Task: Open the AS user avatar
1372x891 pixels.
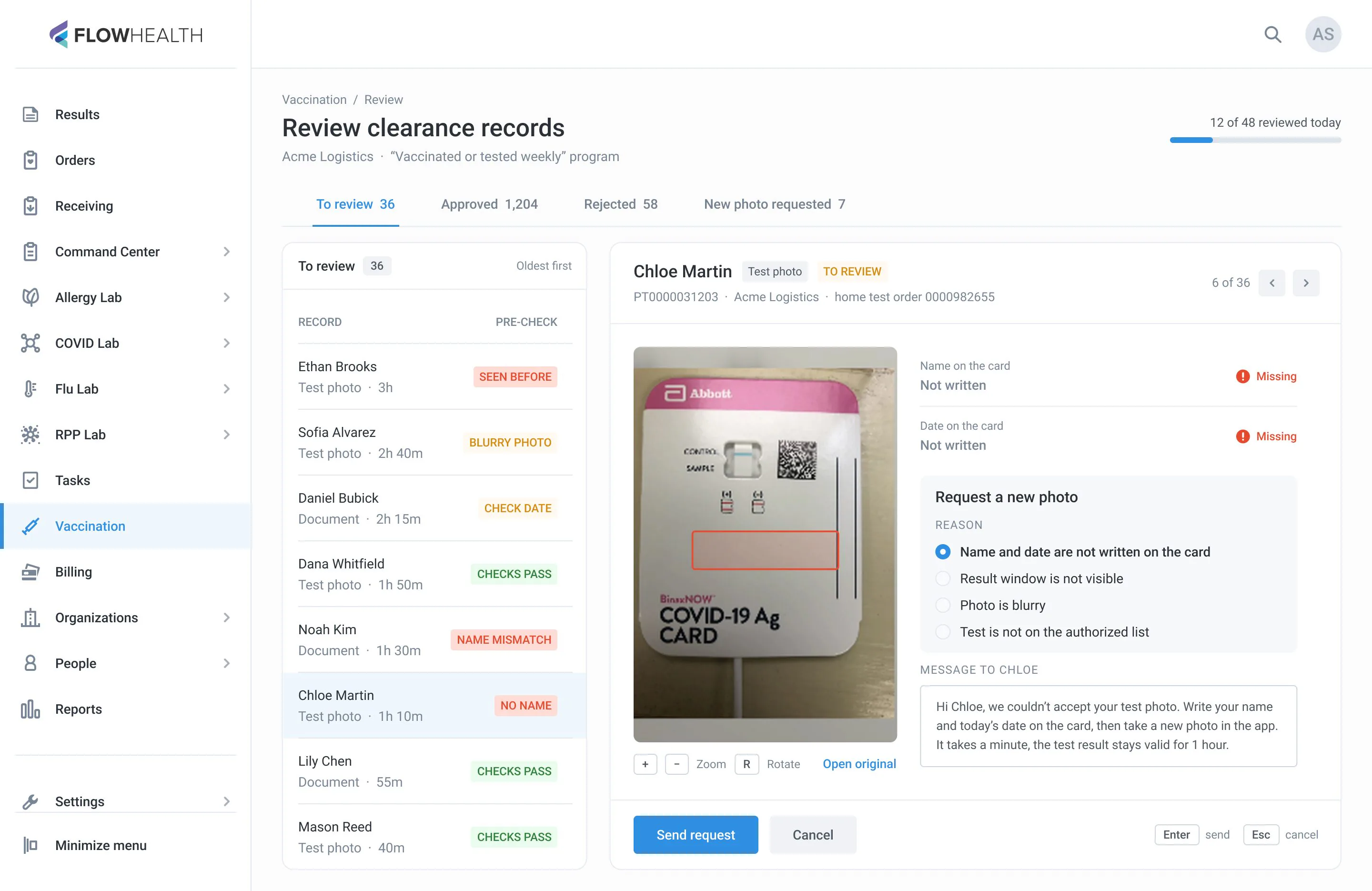Action: (x=1323, y=35)
